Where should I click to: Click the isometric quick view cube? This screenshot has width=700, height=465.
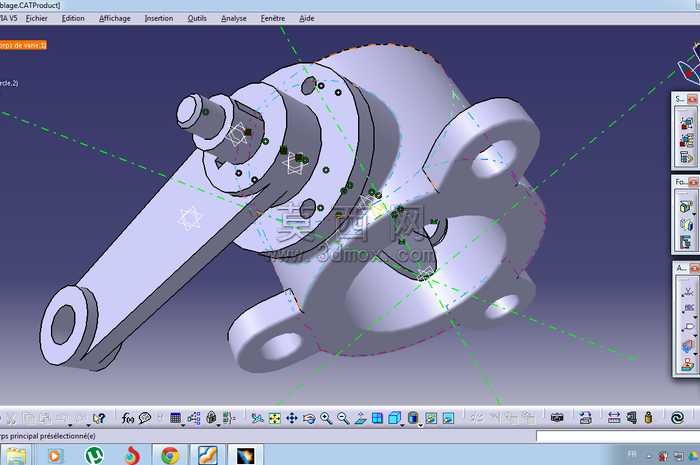394,418
